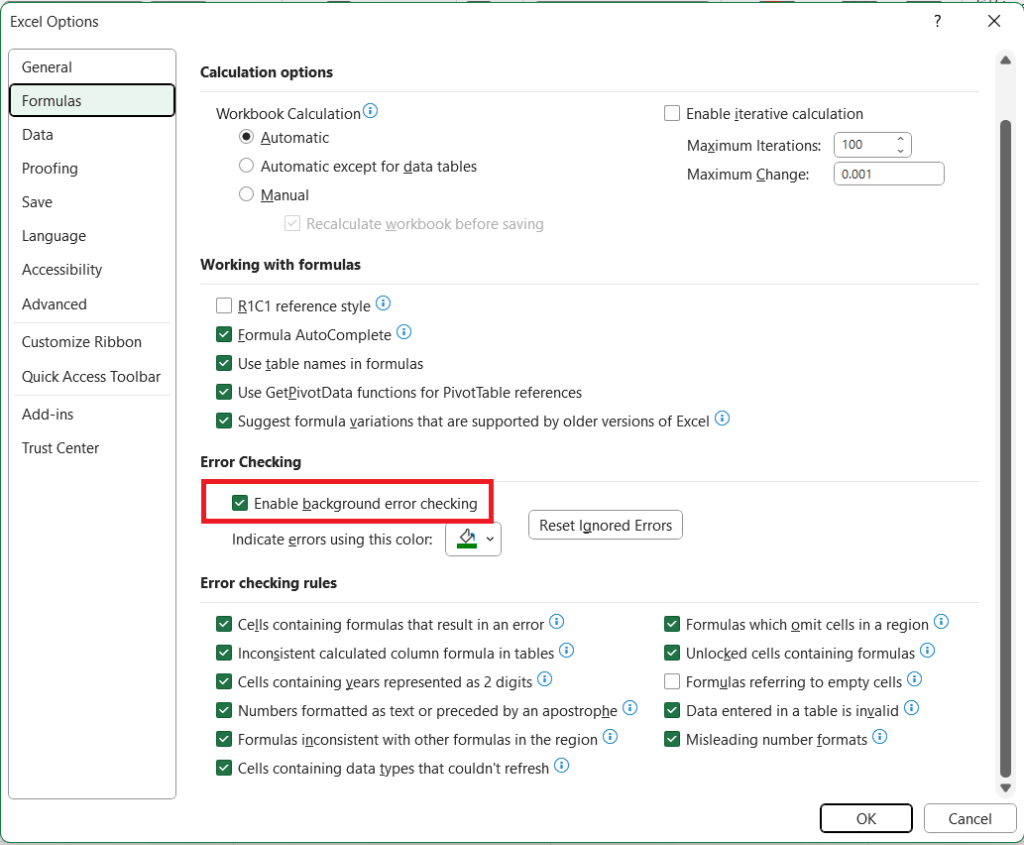Click the Reset Ignored Errors button
Screen dimensions: 1024x845
coord(605,524)
